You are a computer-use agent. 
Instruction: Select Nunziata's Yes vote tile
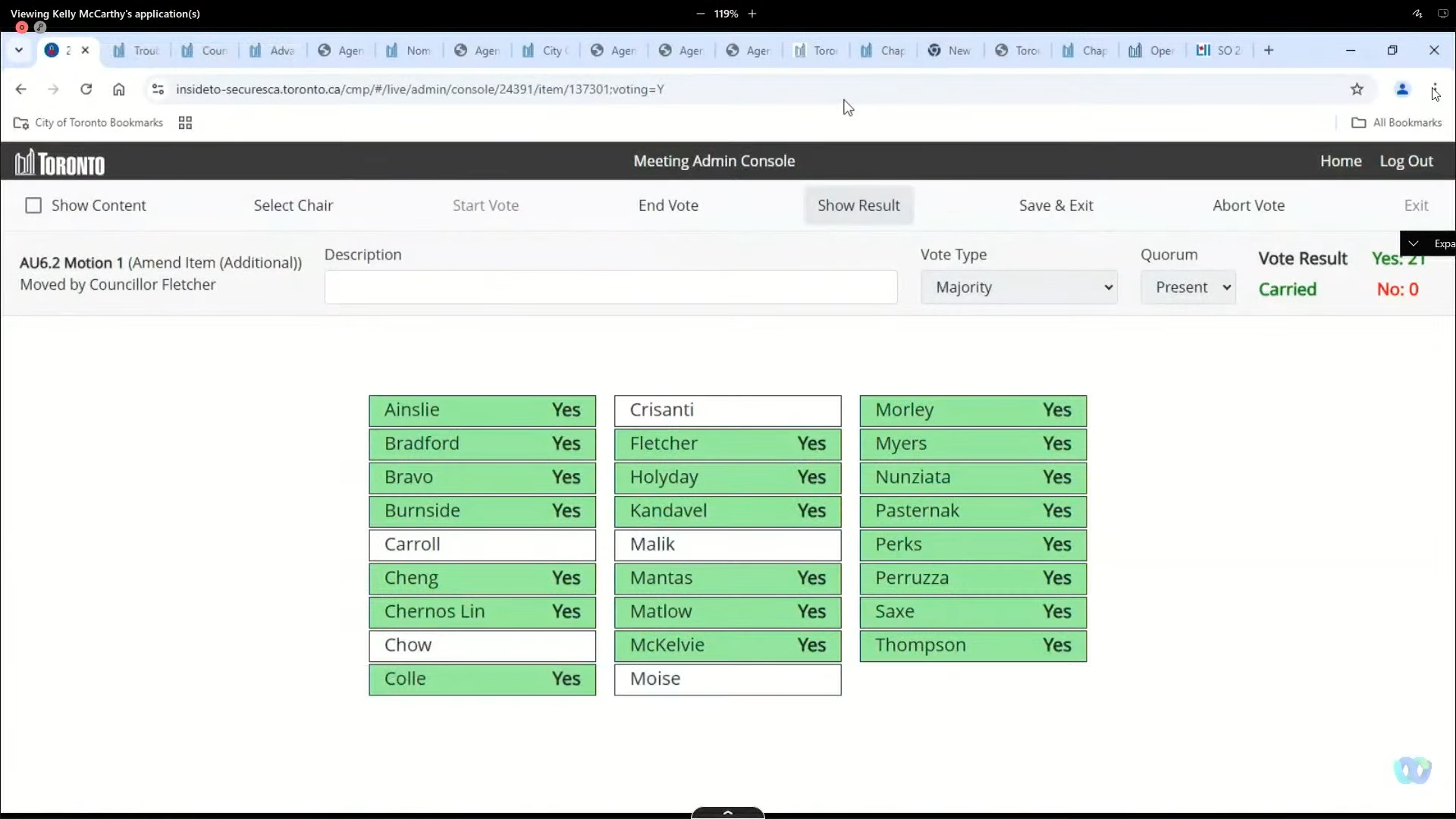pos(973,477)
